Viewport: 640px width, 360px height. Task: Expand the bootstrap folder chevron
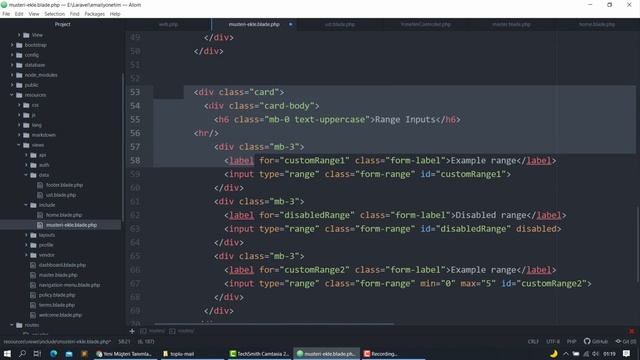pos(12,45)
